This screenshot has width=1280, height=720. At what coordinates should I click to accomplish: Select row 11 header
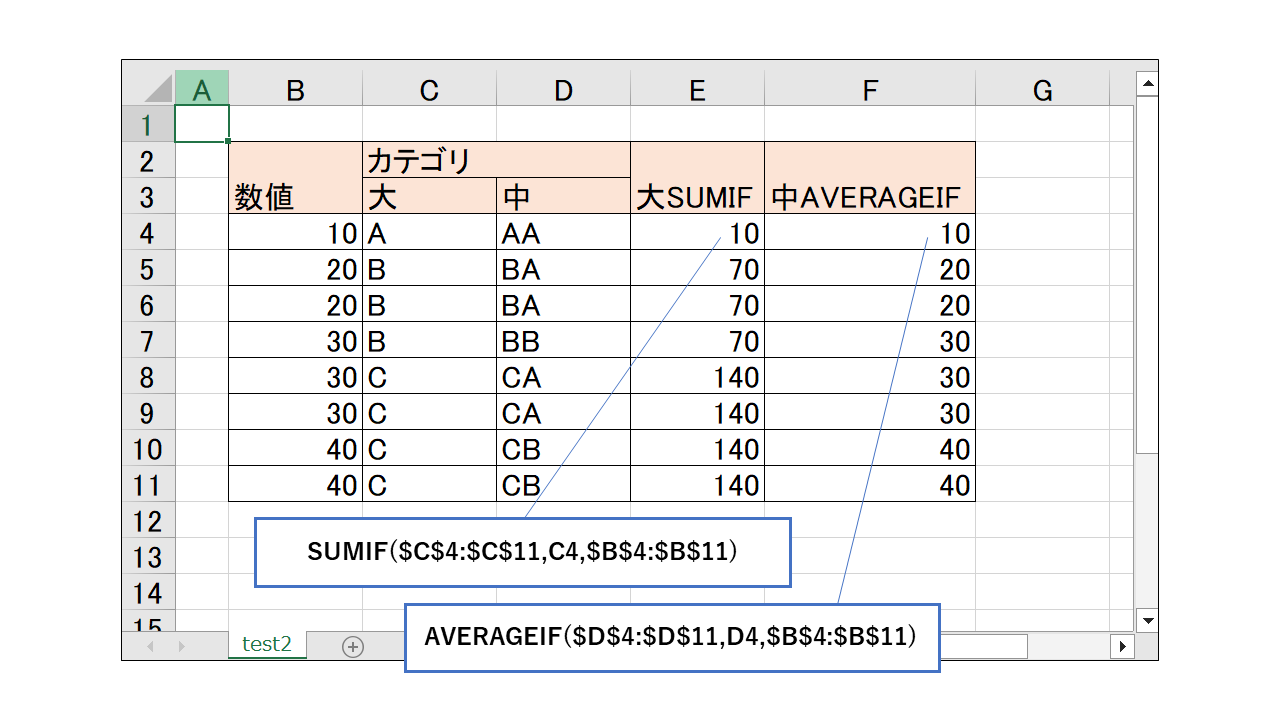click(x=152, y=484)
